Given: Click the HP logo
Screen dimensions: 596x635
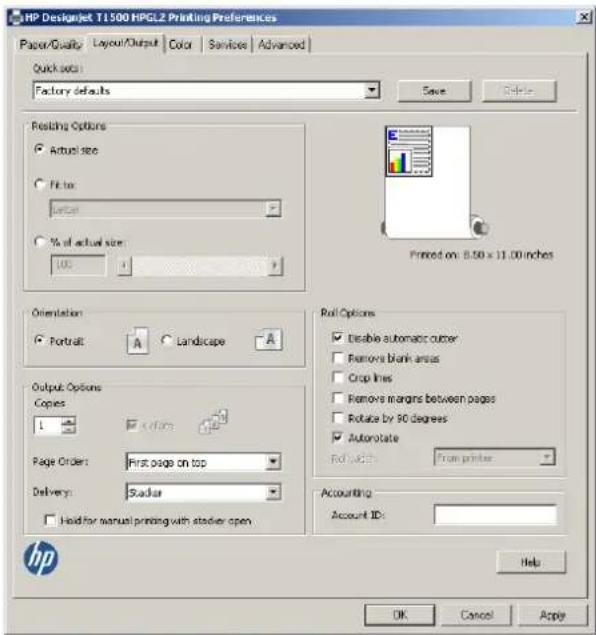Looking at the screenshot, I should coord(40,558).
